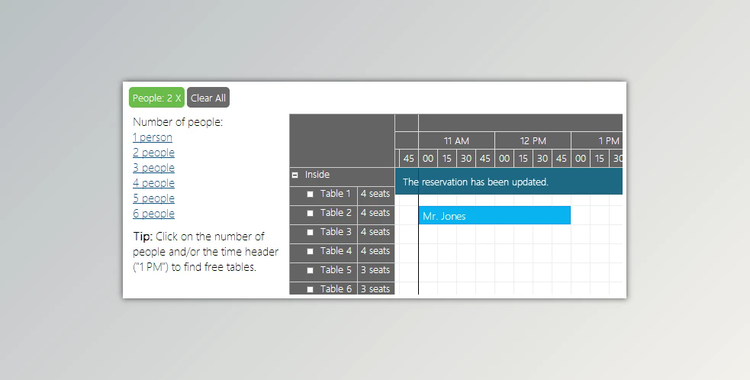
Task: Select the 2 people filter link
Action: coord(154,153)
